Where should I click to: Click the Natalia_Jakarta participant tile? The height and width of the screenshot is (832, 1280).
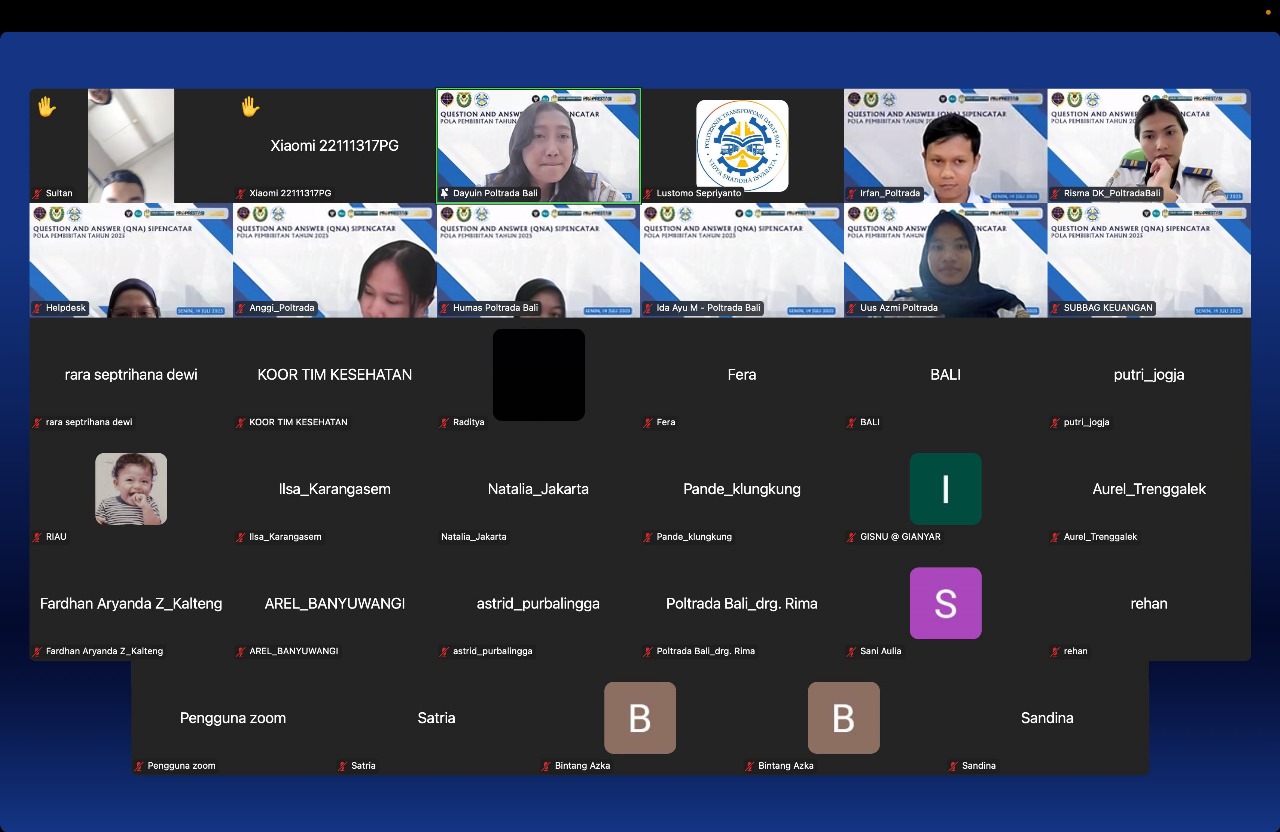(538, 489)
